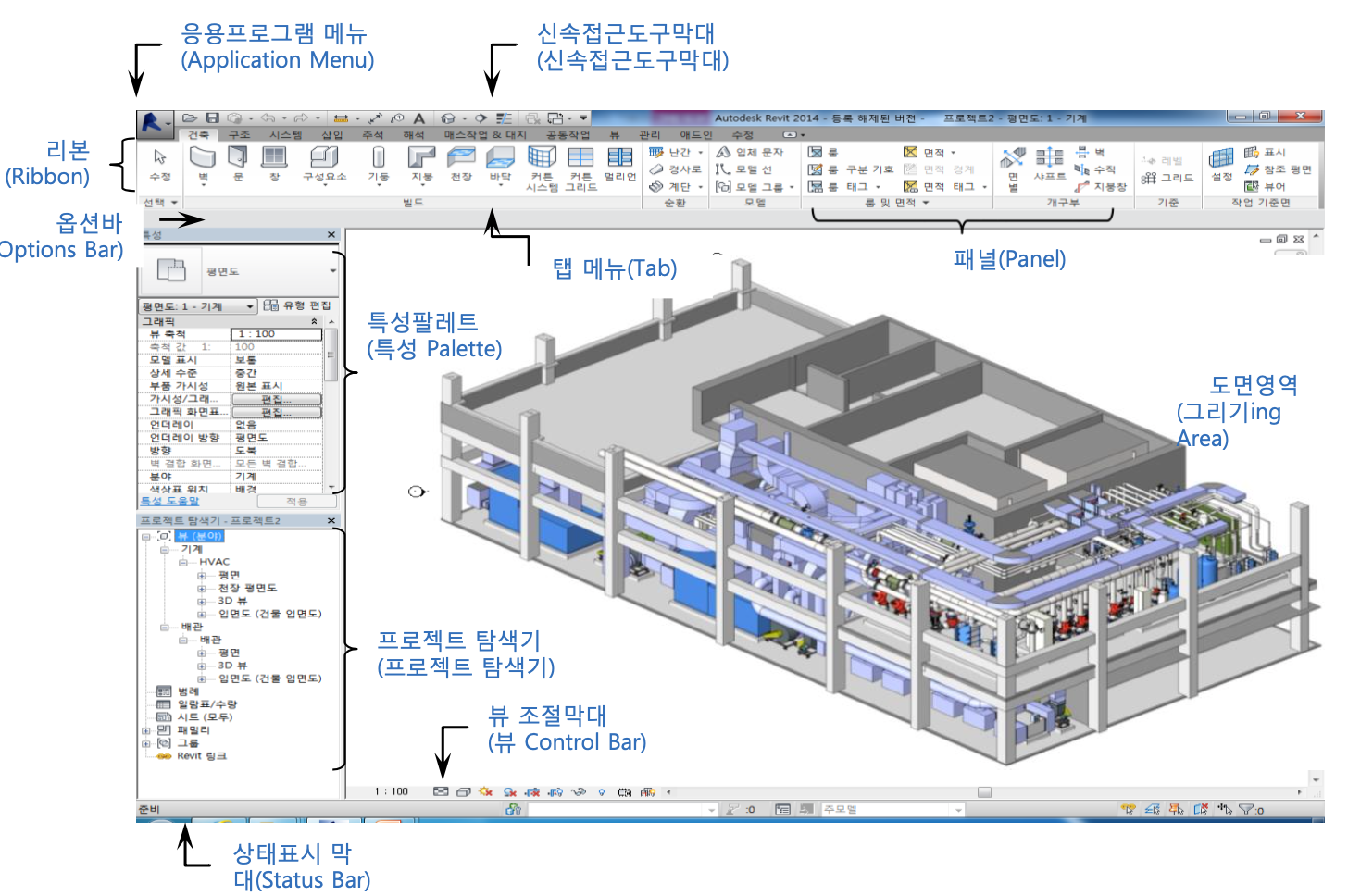Open the 특성 도움말 link
Screen dimensions: 1348x896
(169, 501)
